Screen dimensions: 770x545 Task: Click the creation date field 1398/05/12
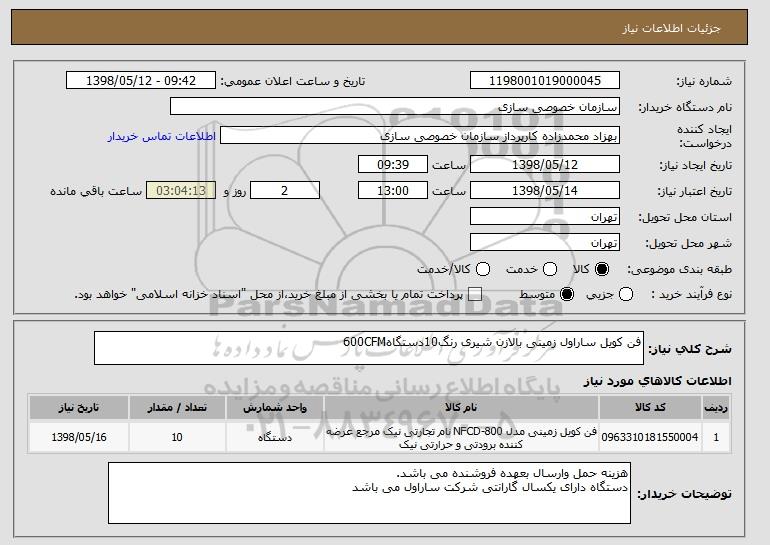click(x=545, y=164)
